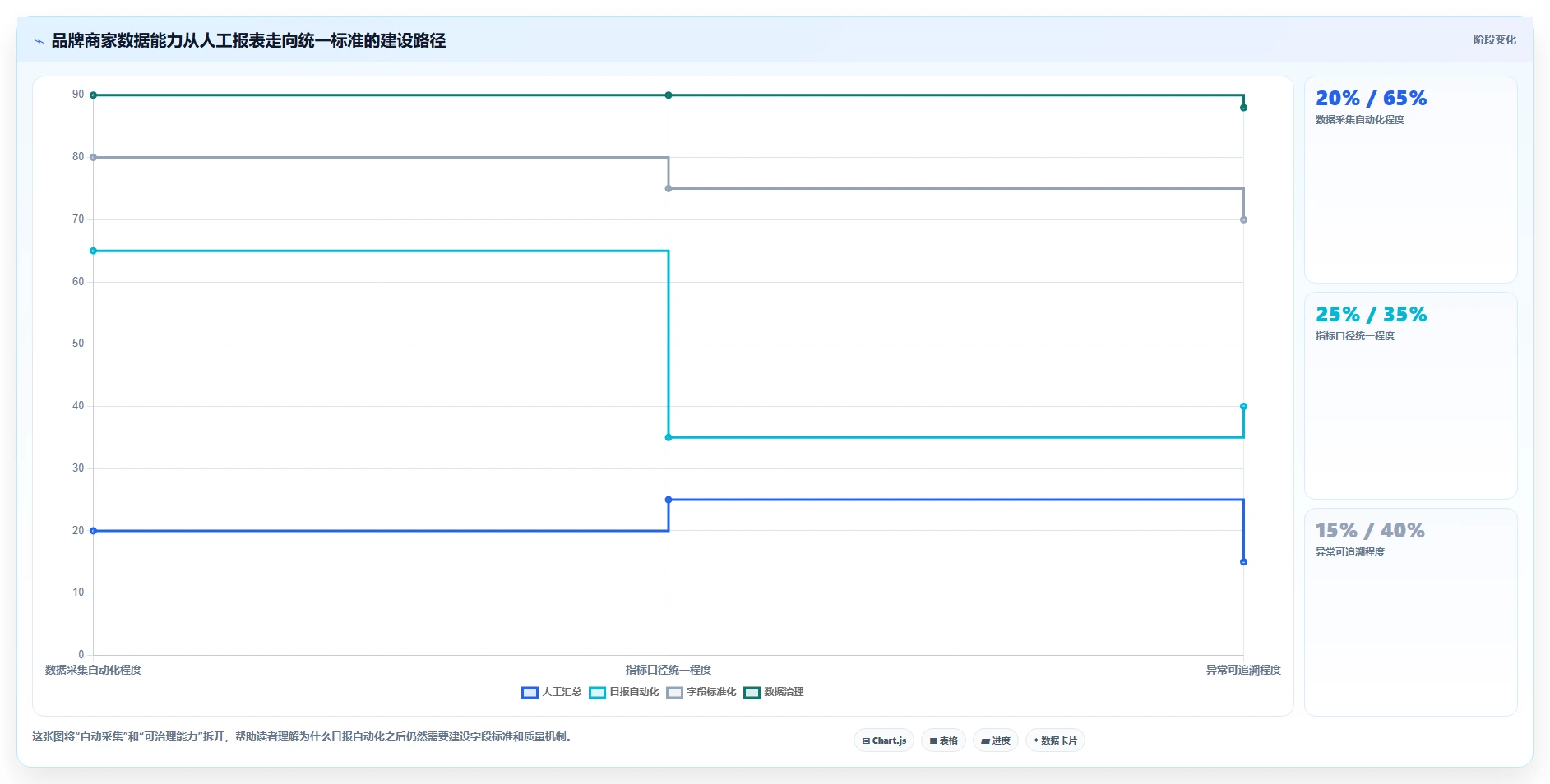Open the 15% / 40% 异常可追溯程度 card
The width and height of the screenshot is (1550, 784).
(x=1410, y=612)
